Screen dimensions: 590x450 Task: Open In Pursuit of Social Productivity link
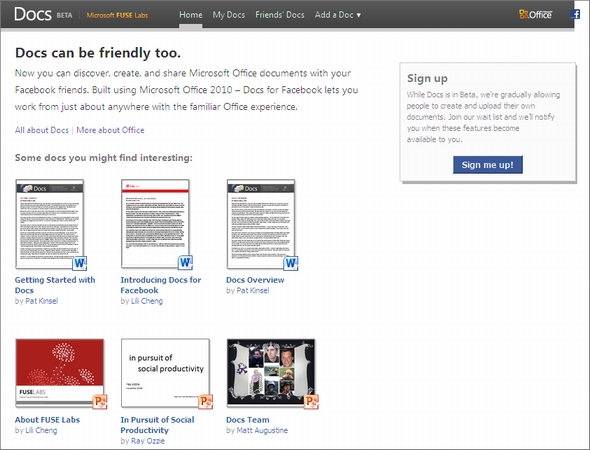point(157,425)
